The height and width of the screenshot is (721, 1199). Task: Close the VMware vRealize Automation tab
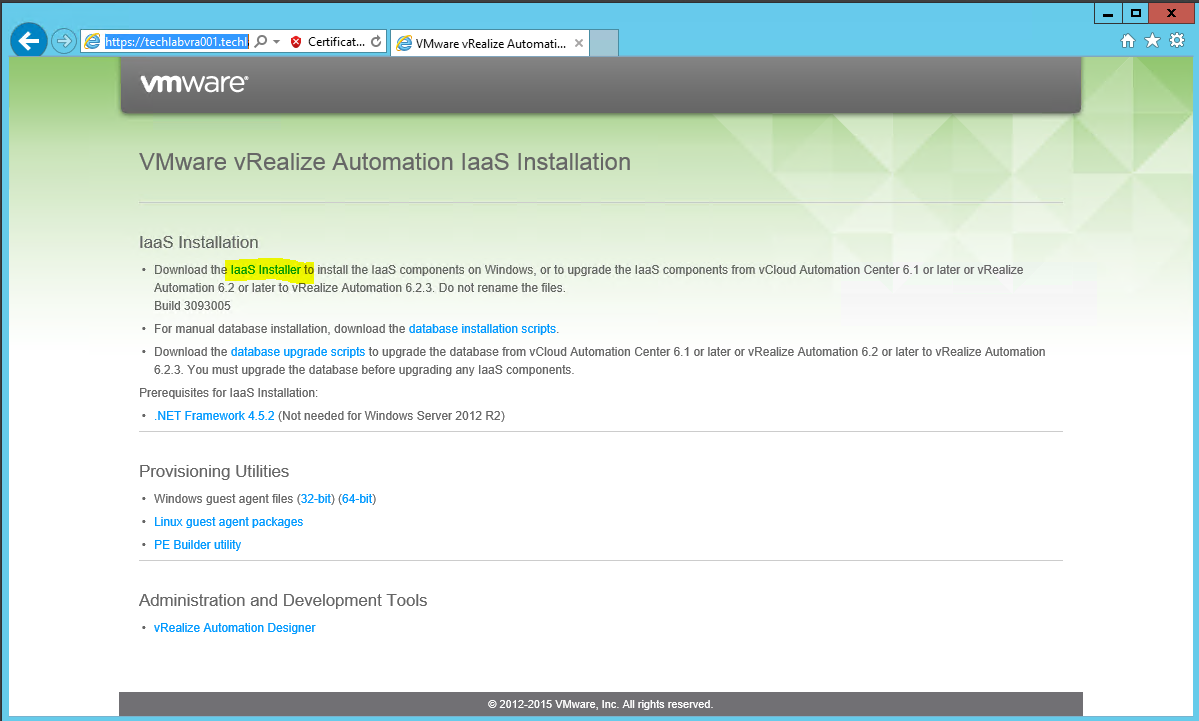click(x=579, y=44)
